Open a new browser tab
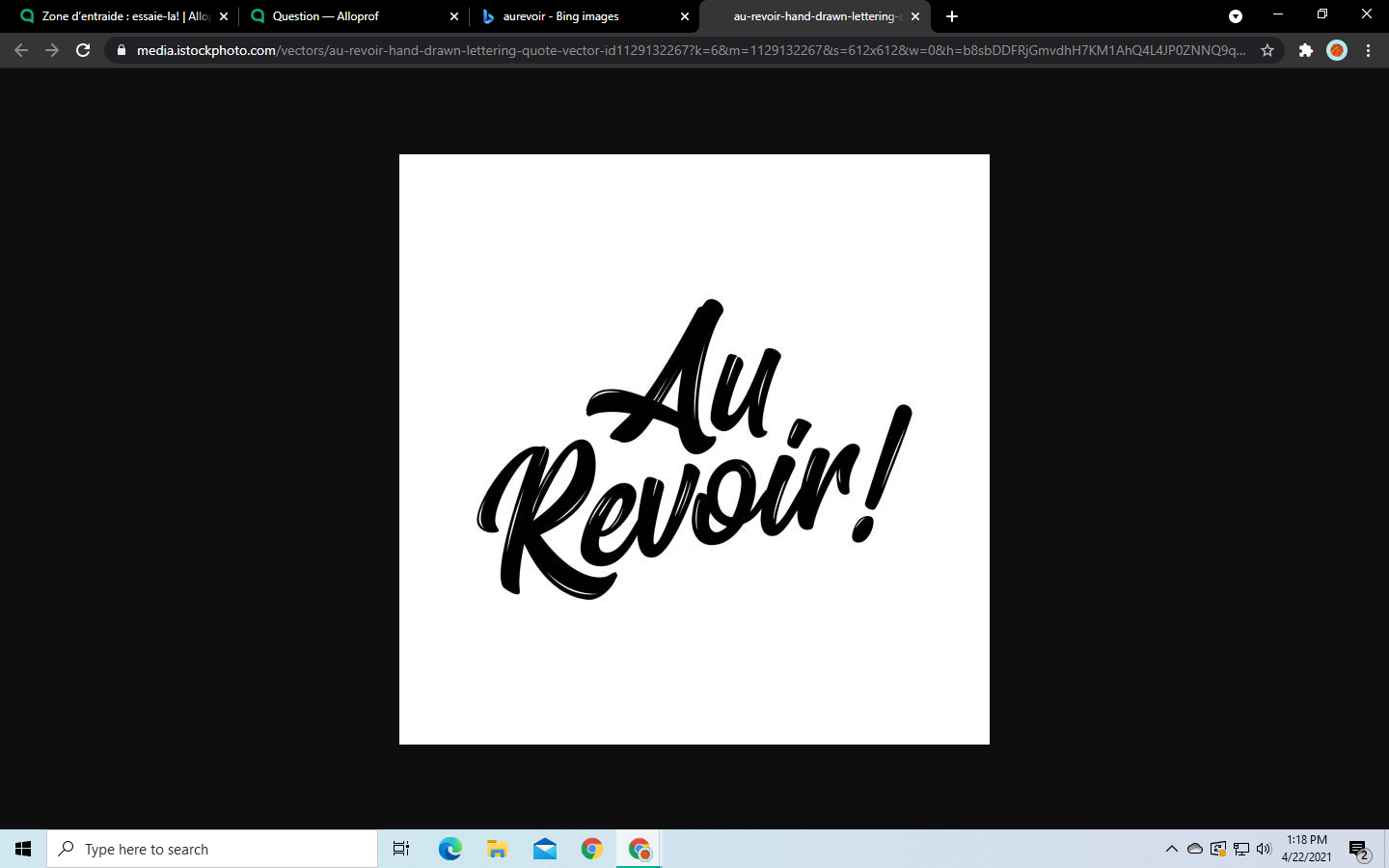The height and width of the screenshot is (868, 1389). (952, 16)
